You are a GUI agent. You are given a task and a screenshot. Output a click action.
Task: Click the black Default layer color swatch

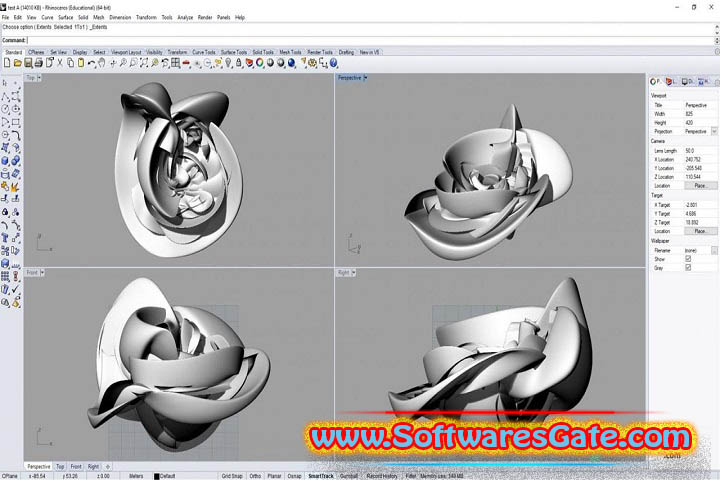tap(157, 476)
